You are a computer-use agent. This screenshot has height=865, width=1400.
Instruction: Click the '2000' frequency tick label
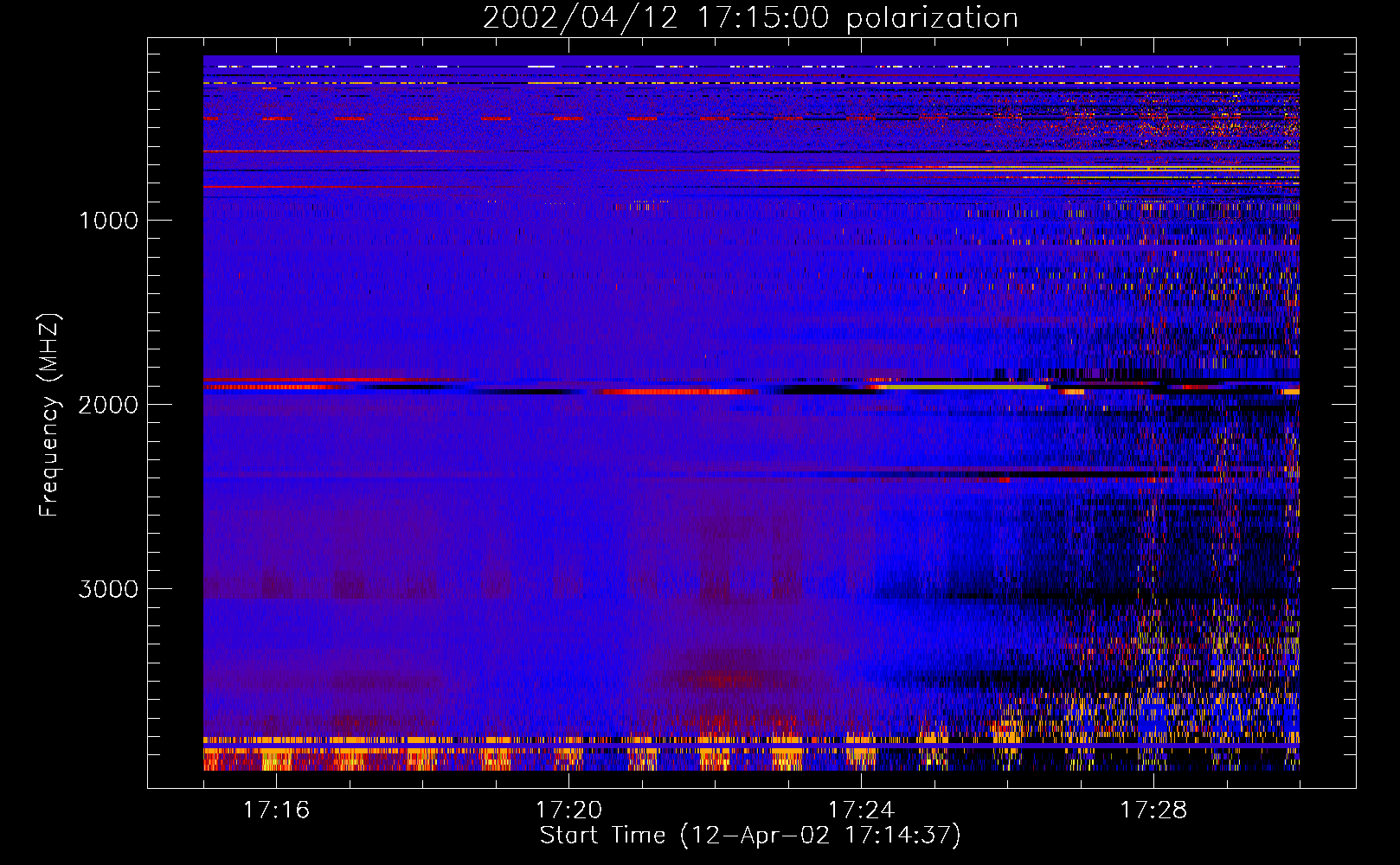click(x=108, y=405)
